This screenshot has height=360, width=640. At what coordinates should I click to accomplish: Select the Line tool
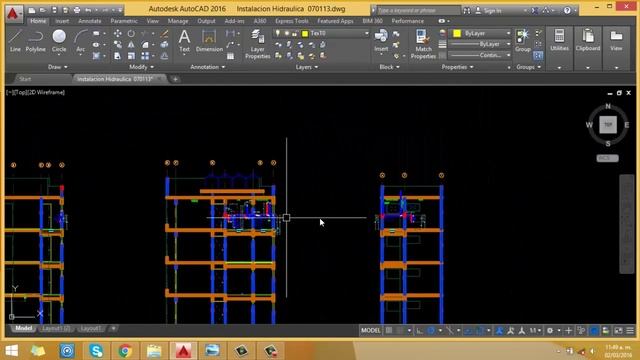point(15,41)
